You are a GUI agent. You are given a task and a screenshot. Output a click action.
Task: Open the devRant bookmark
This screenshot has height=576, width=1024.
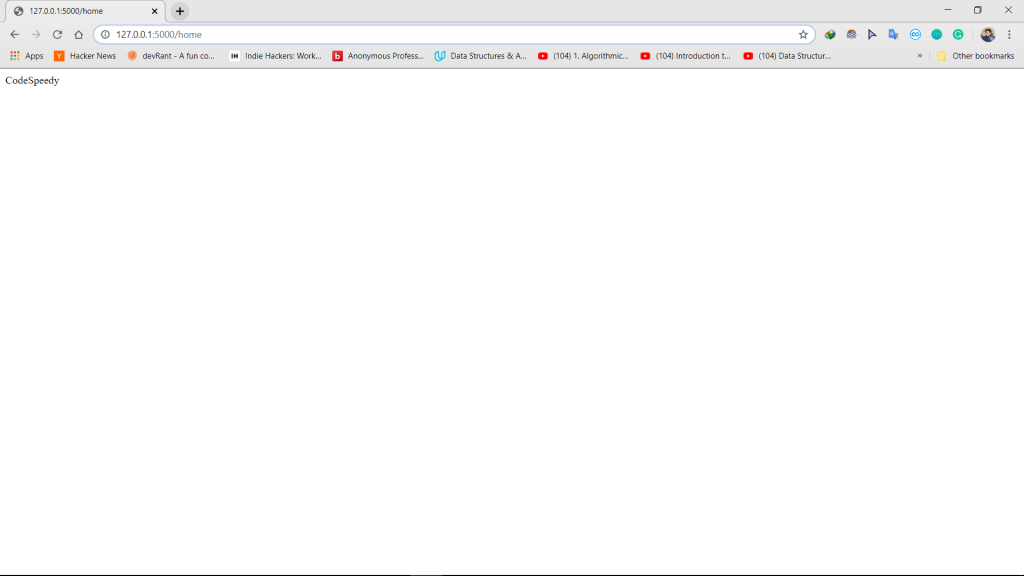(x=171, y=56)
